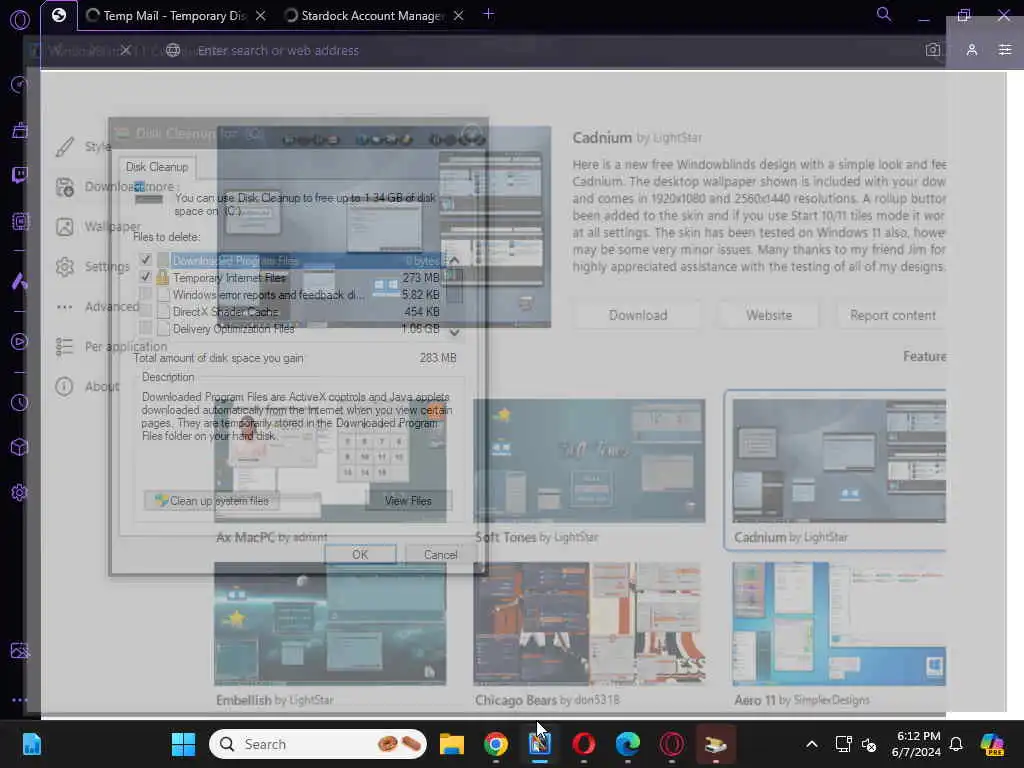Open Disk Cleanup taskbar icon
The width and height of the screenshot is (1024, 768).
pos(716,744)
